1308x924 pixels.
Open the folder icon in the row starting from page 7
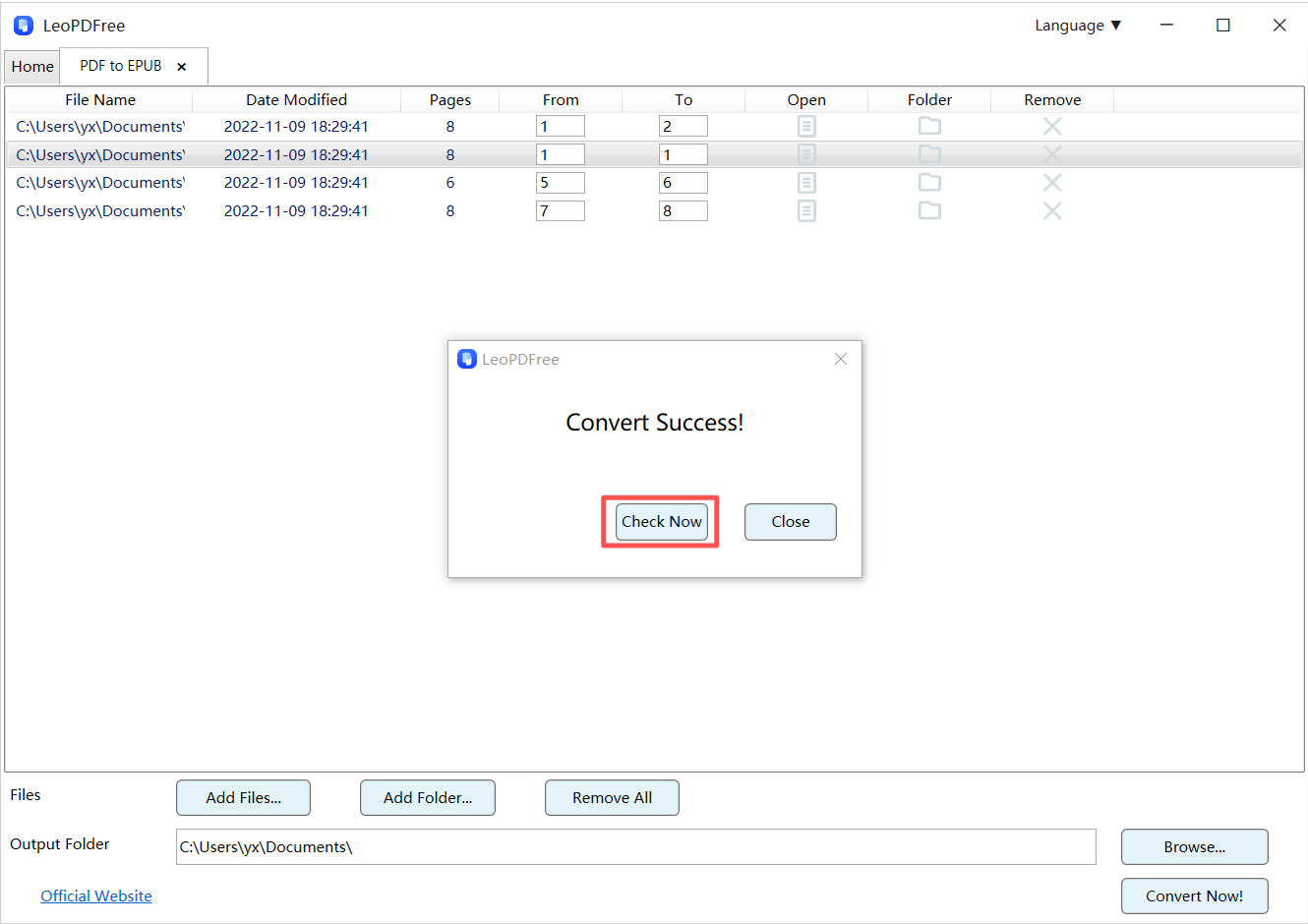pyautogui.click(x=929, y=210)
